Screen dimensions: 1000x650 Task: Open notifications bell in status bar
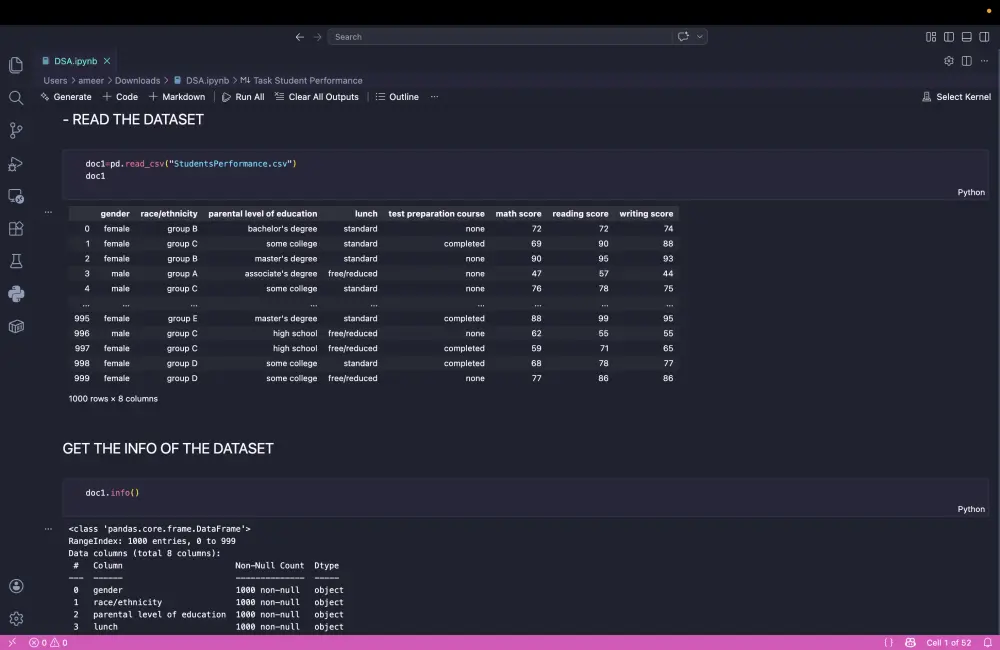click(x=987, y=642)
